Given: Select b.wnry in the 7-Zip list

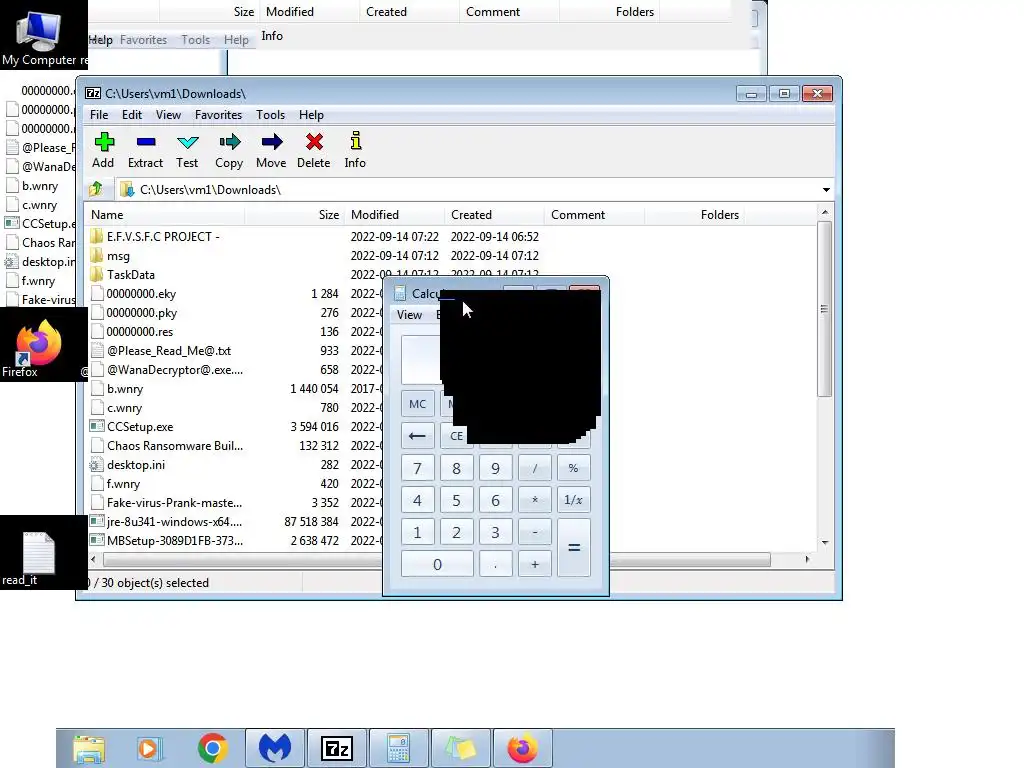Looking at the screenshot, I should tap(116, 389).
